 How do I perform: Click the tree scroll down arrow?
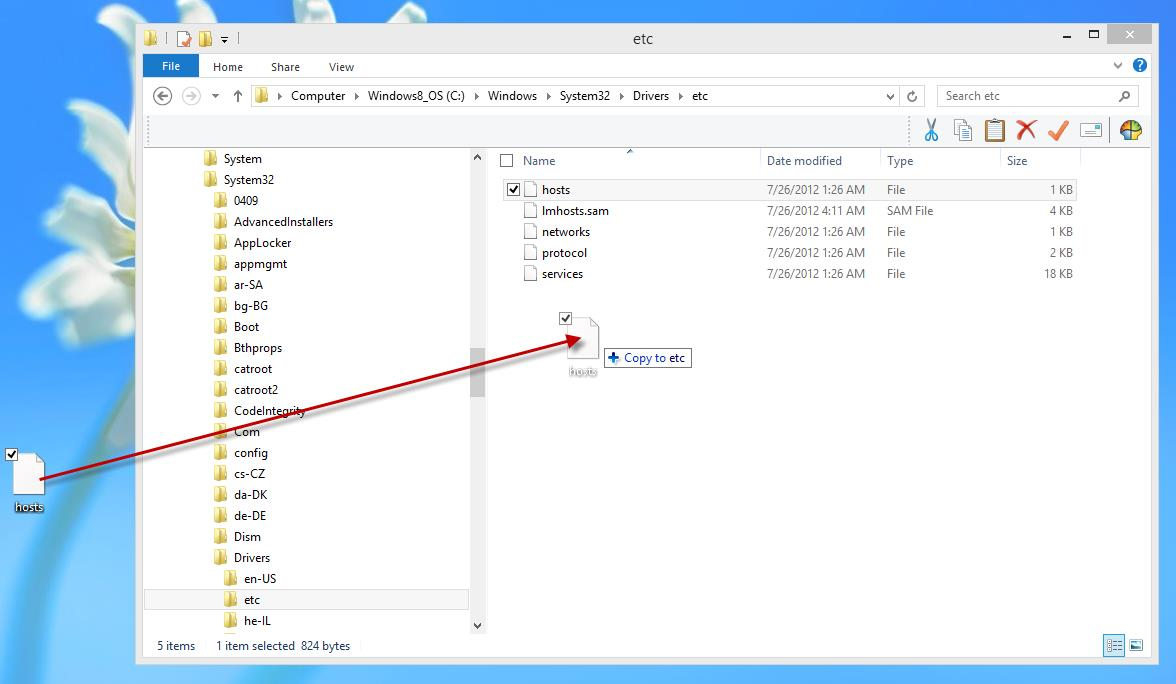(477, 625)
